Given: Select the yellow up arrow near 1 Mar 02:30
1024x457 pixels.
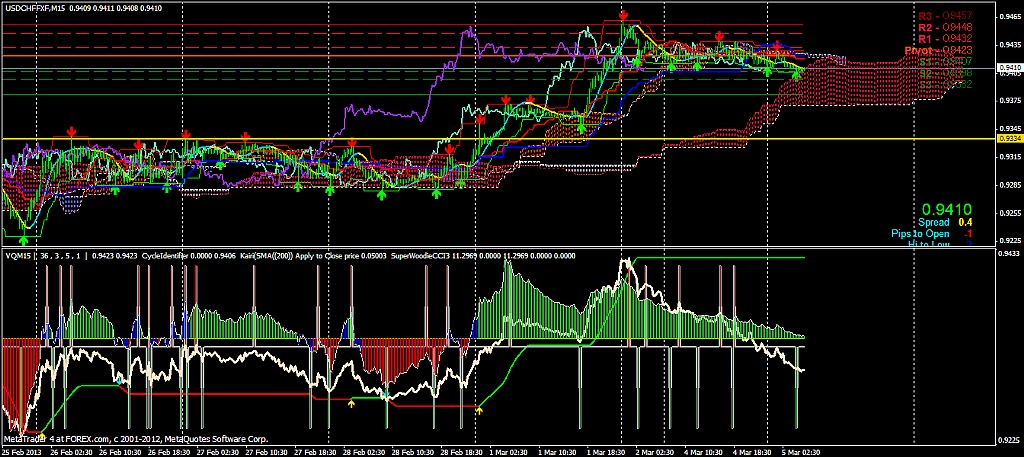Looking at the screenshot, I should [x=479, y=410].
